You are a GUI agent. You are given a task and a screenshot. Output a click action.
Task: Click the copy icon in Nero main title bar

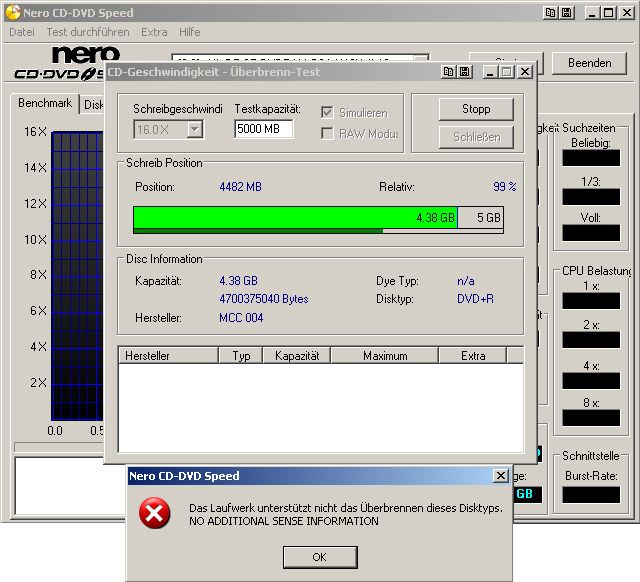click(x=550, y=13)
